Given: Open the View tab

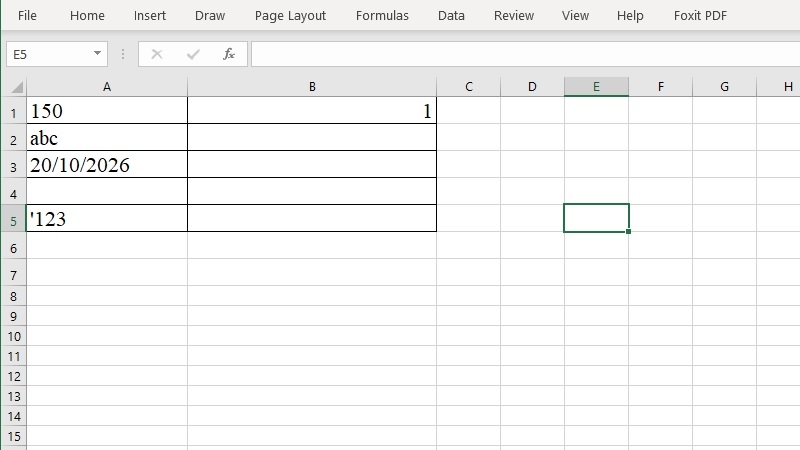Looking at the screenshot, I should click(x=575, y=16).
